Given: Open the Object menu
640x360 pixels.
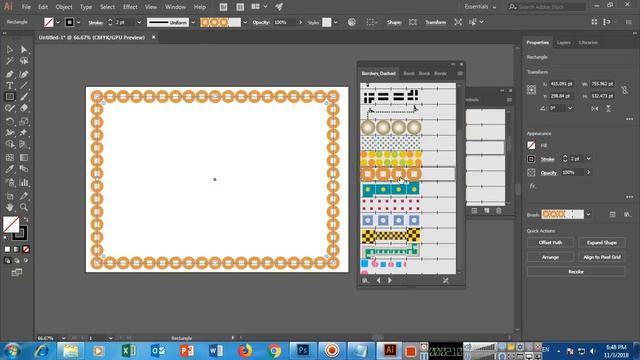Looking at the screenshot, I should [64, 7].
